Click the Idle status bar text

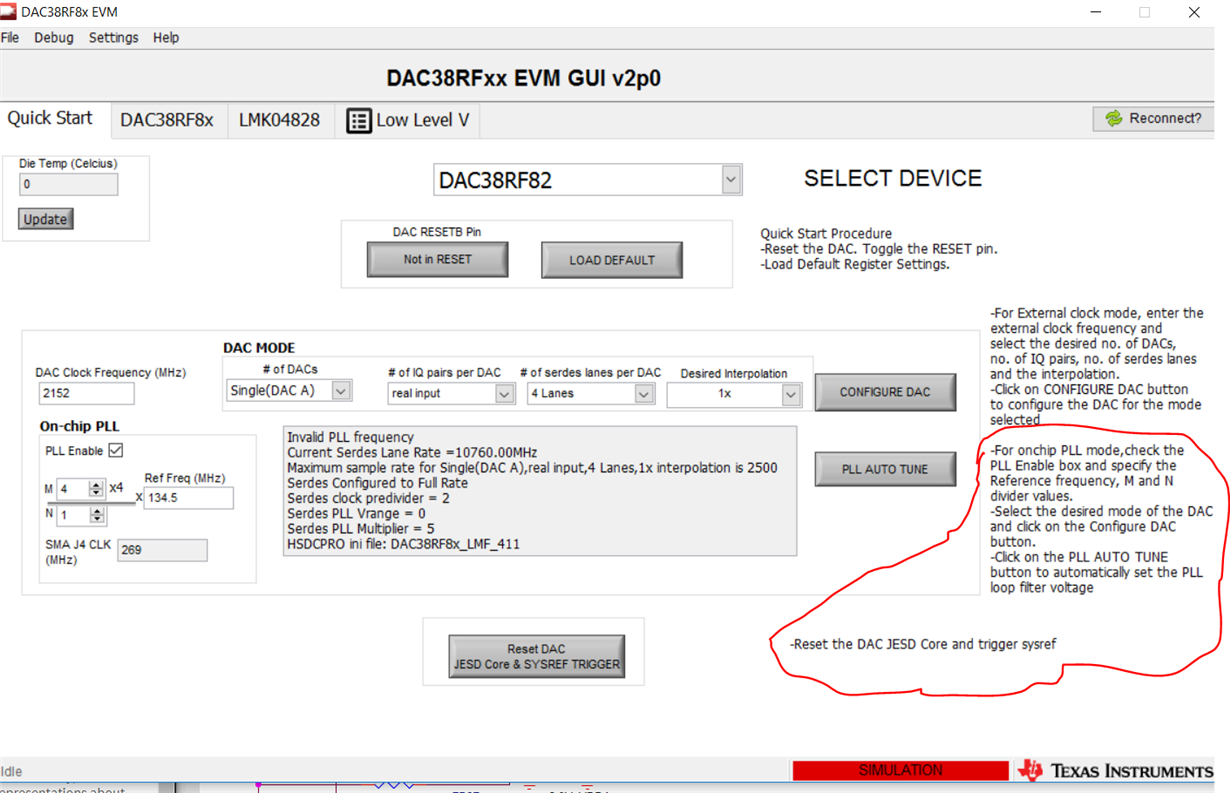coord(11,771)
